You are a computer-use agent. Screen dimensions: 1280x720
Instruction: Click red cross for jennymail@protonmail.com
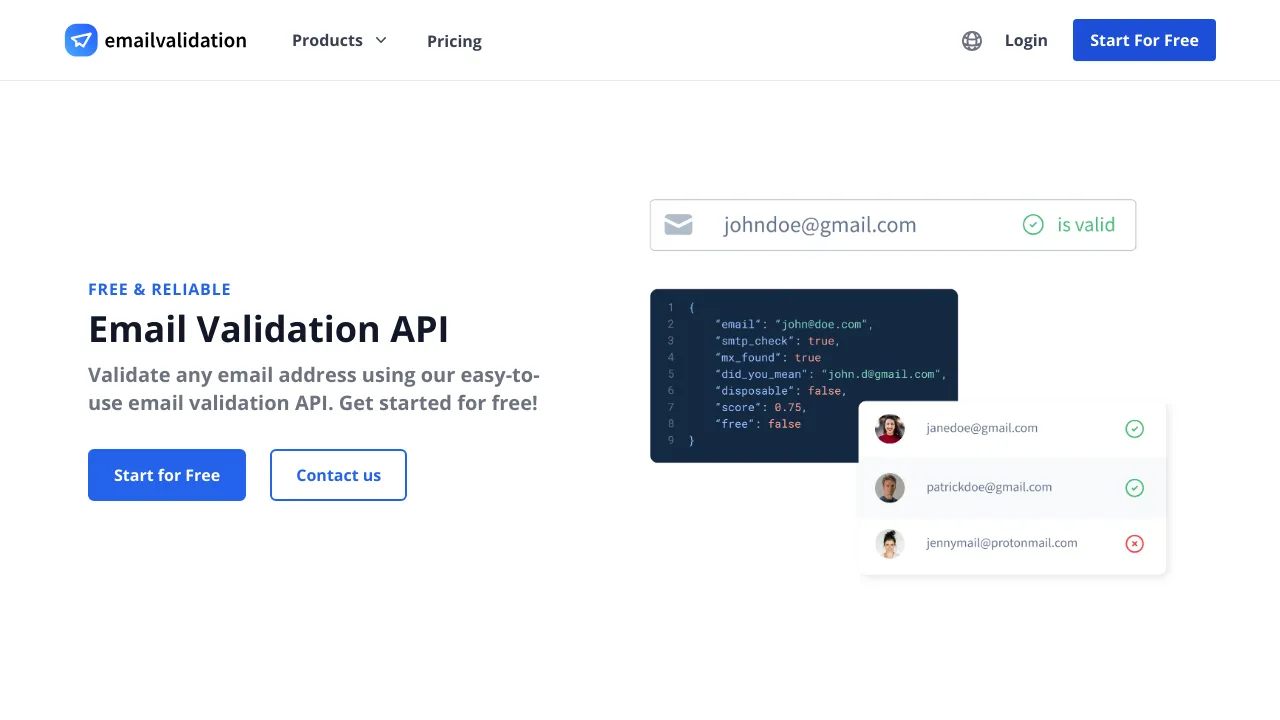(1134, 544)
